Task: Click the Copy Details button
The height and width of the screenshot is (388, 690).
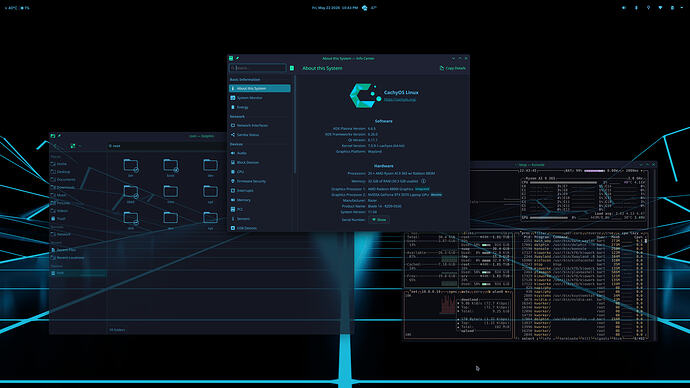Action: pos(452,68)
